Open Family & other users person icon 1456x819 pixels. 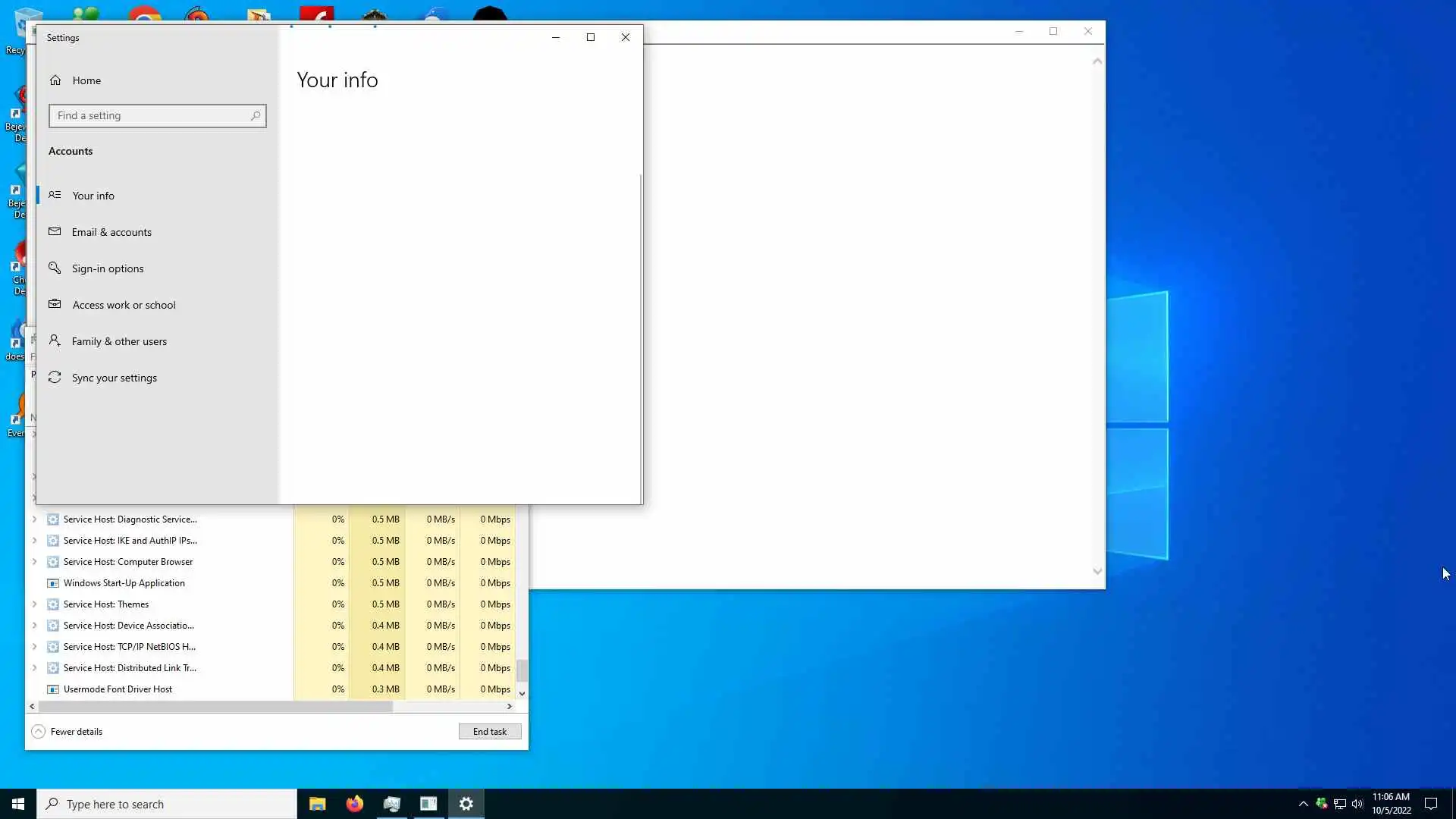(55, 341)
